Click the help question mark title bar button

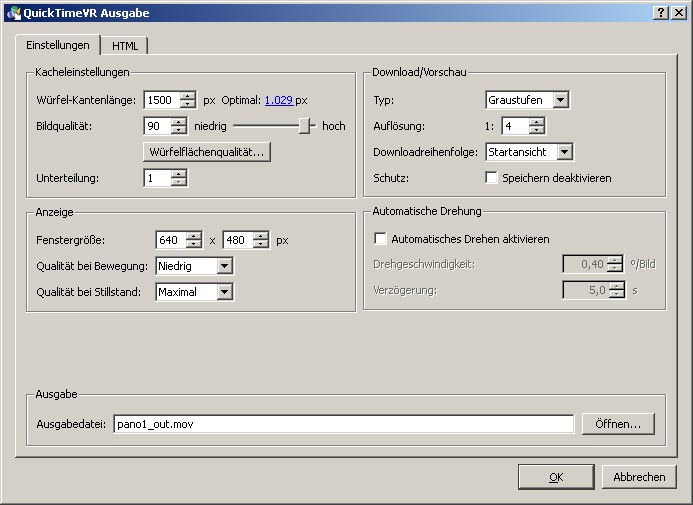pyautogui.click(x=661, y=12)
